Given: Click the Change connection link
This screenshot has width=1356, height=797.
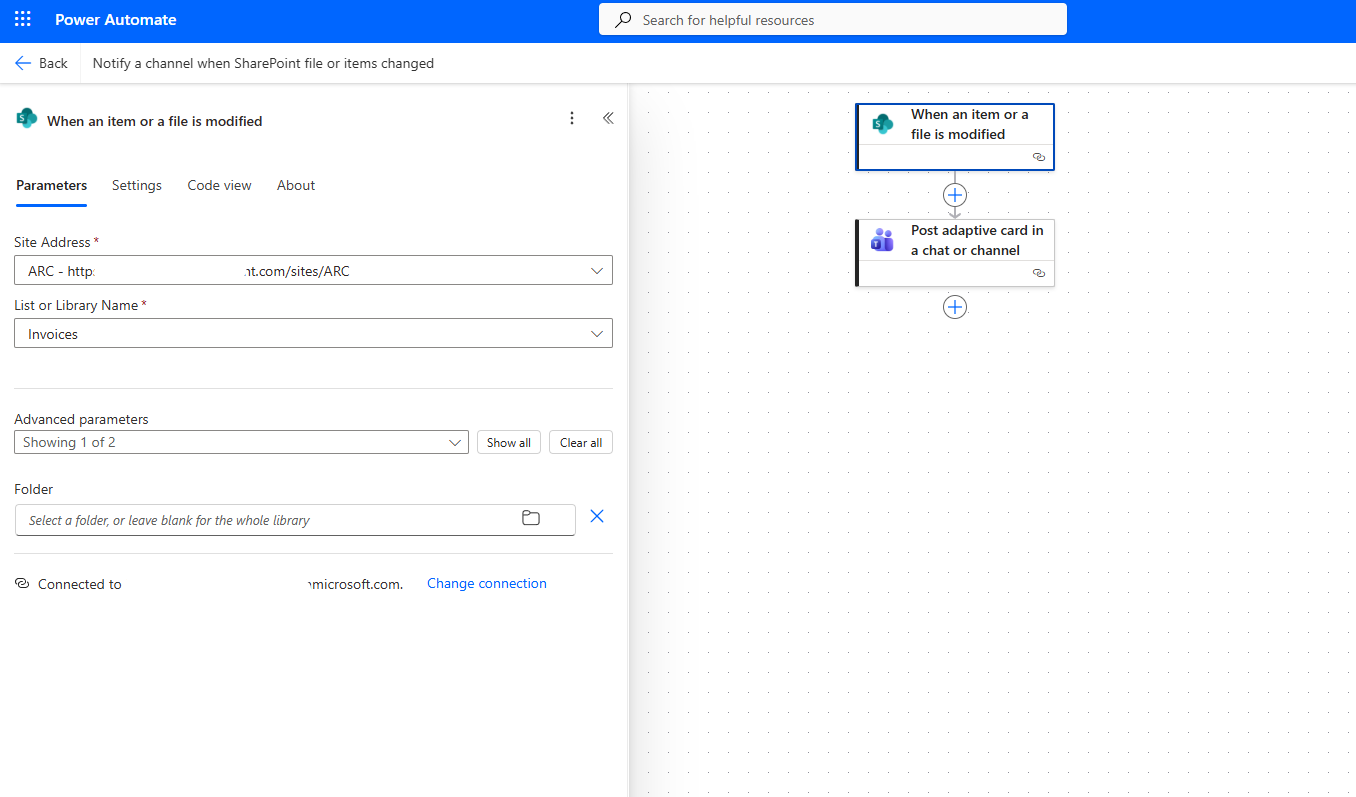Looking at the screenshot, I should click(487, 583).
